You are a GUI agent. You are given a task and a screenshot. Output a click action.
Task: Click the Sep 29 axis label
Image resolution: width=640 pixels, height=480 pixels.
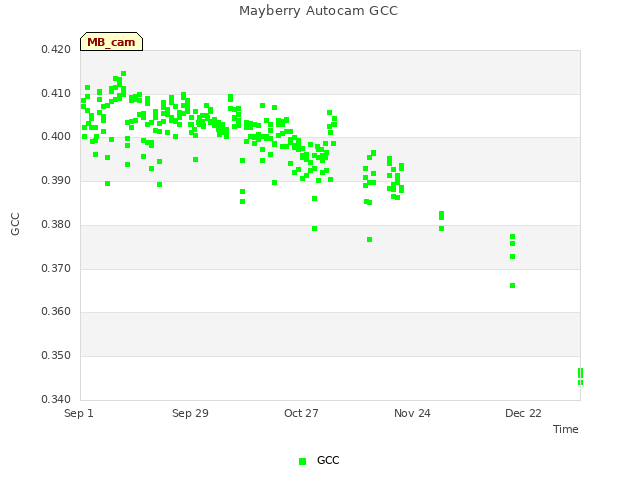pos(190,413)
